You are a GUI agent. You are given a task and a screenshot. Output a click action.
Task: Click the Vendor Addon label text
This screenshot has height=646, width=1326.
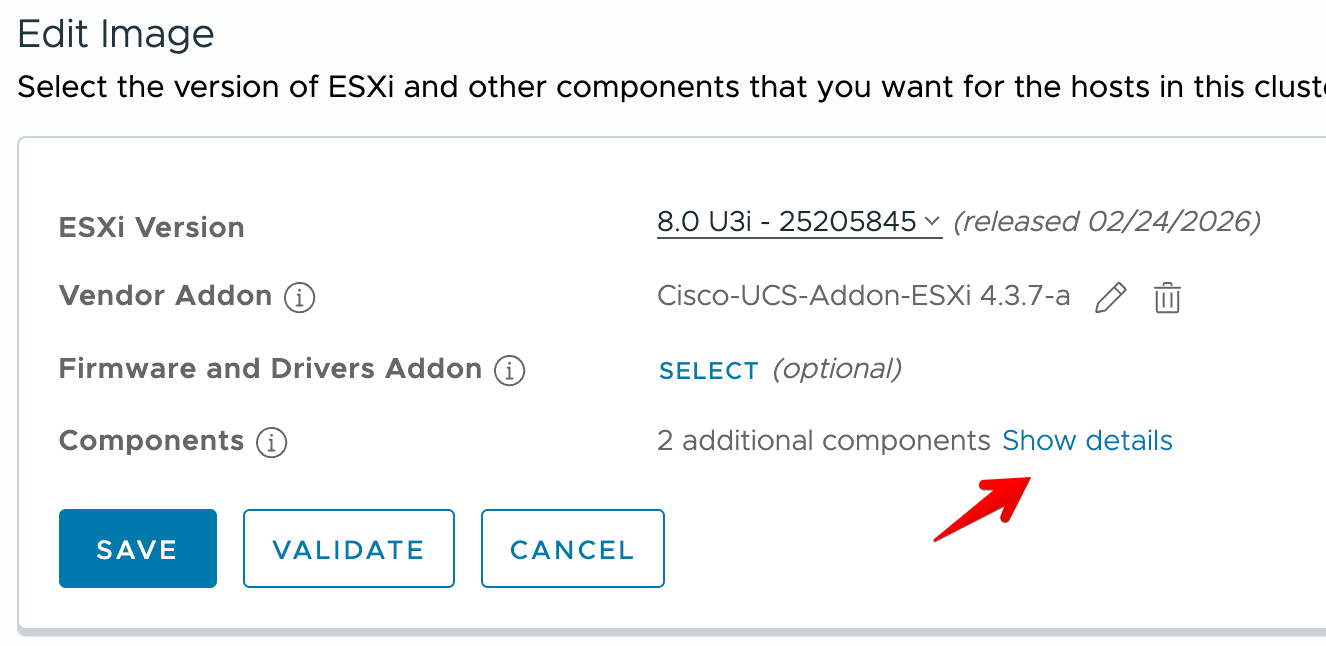[165, 296]
